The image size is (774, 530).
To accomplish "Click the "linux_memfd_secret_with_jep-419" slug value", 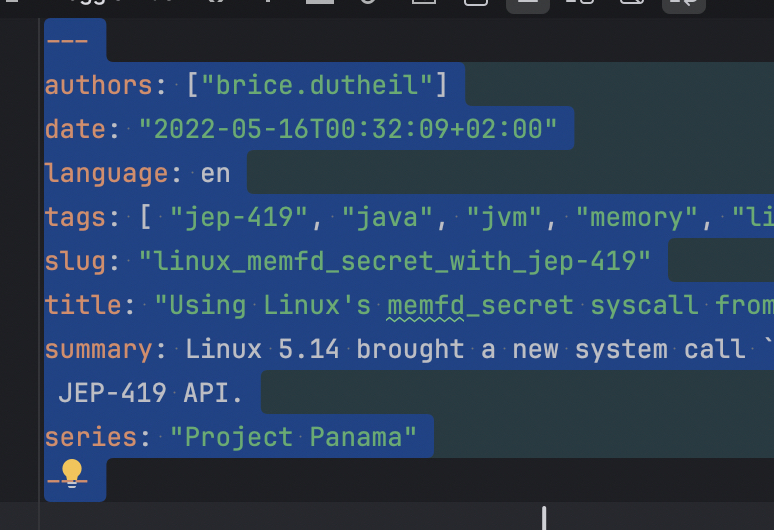I will click(394, 261).
